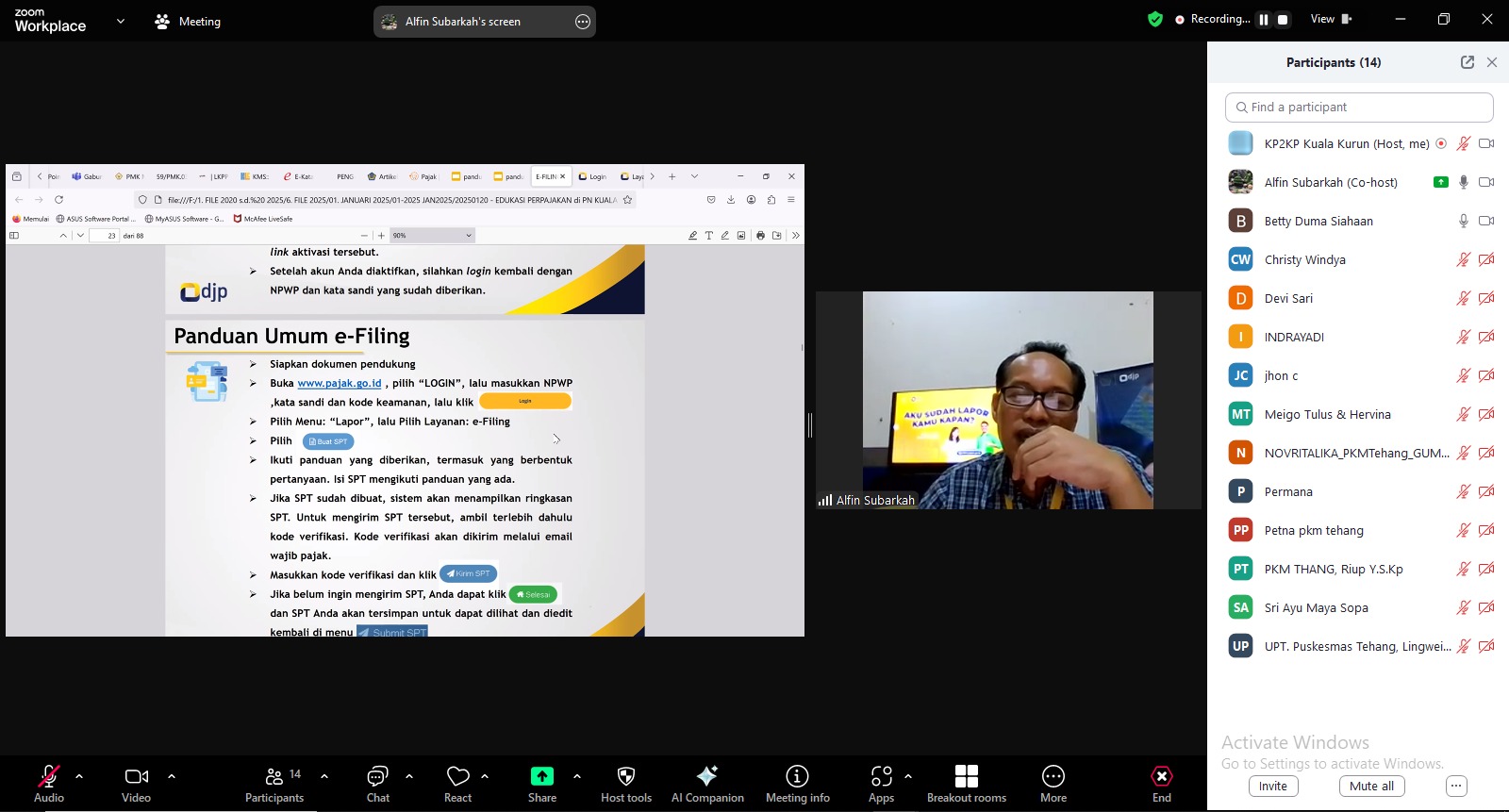Expand the Apps options chevron
The width and height of the screenshot is (1509, 812).
pos(908,776)
